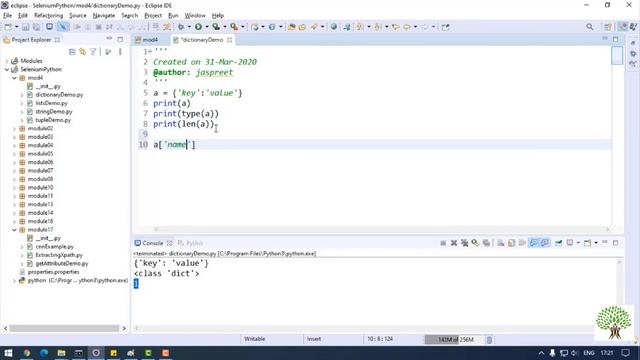Click the memory heap status bar
Screen dimensions: 640x360
pyautogui.click(x=454, y=340)
